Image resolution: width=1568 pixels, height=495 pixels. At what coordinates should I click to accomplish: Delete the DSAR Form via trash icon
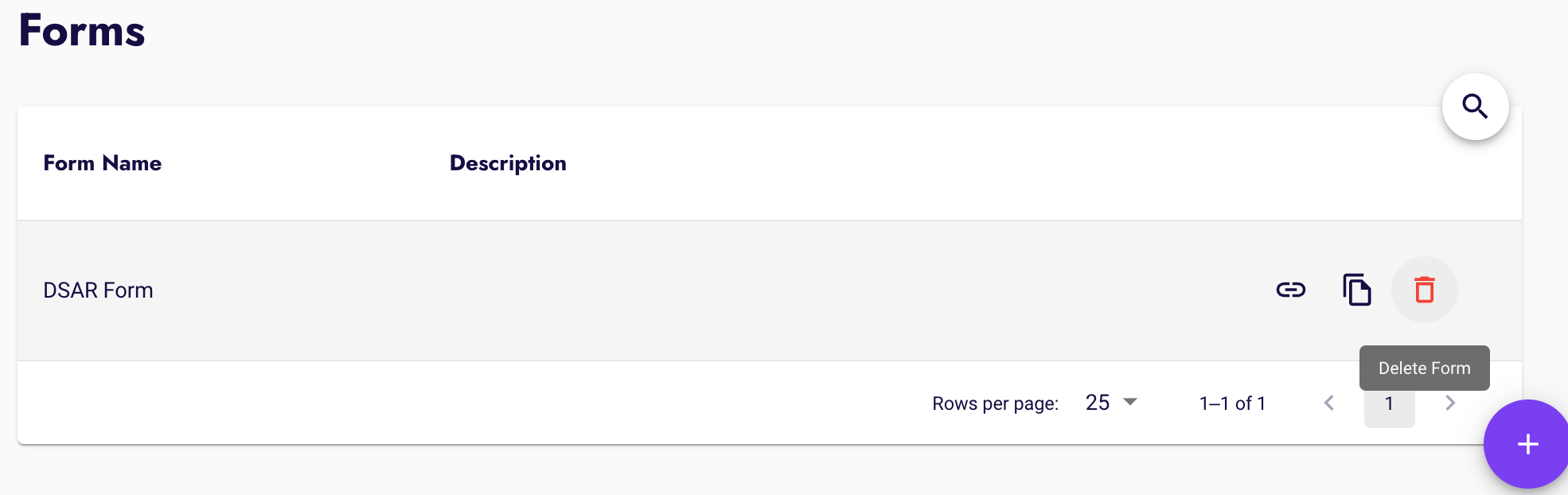point(1424,290)
